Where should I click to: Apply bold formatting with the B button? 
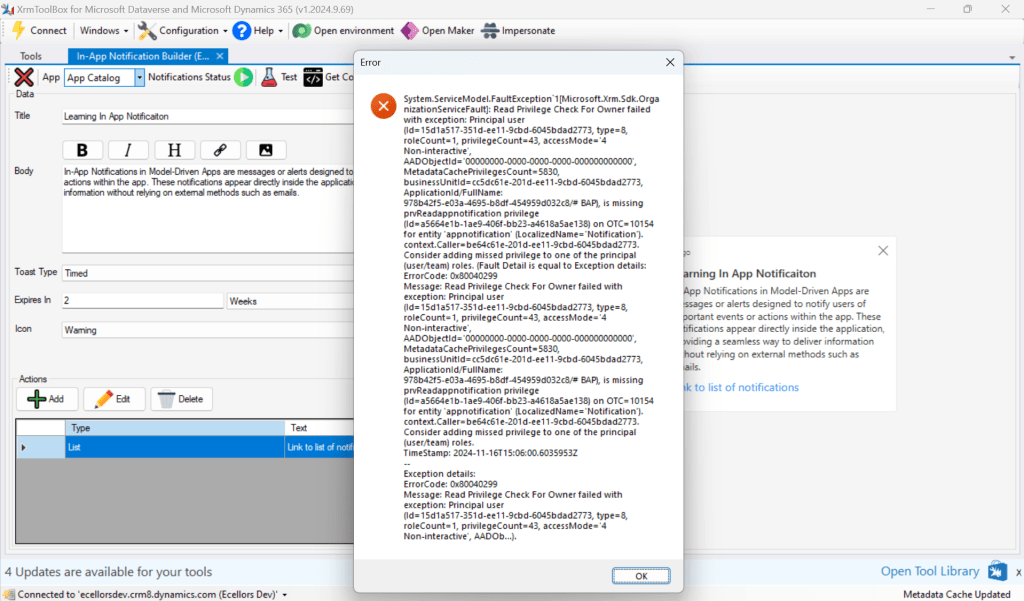[x=83, y=150]
